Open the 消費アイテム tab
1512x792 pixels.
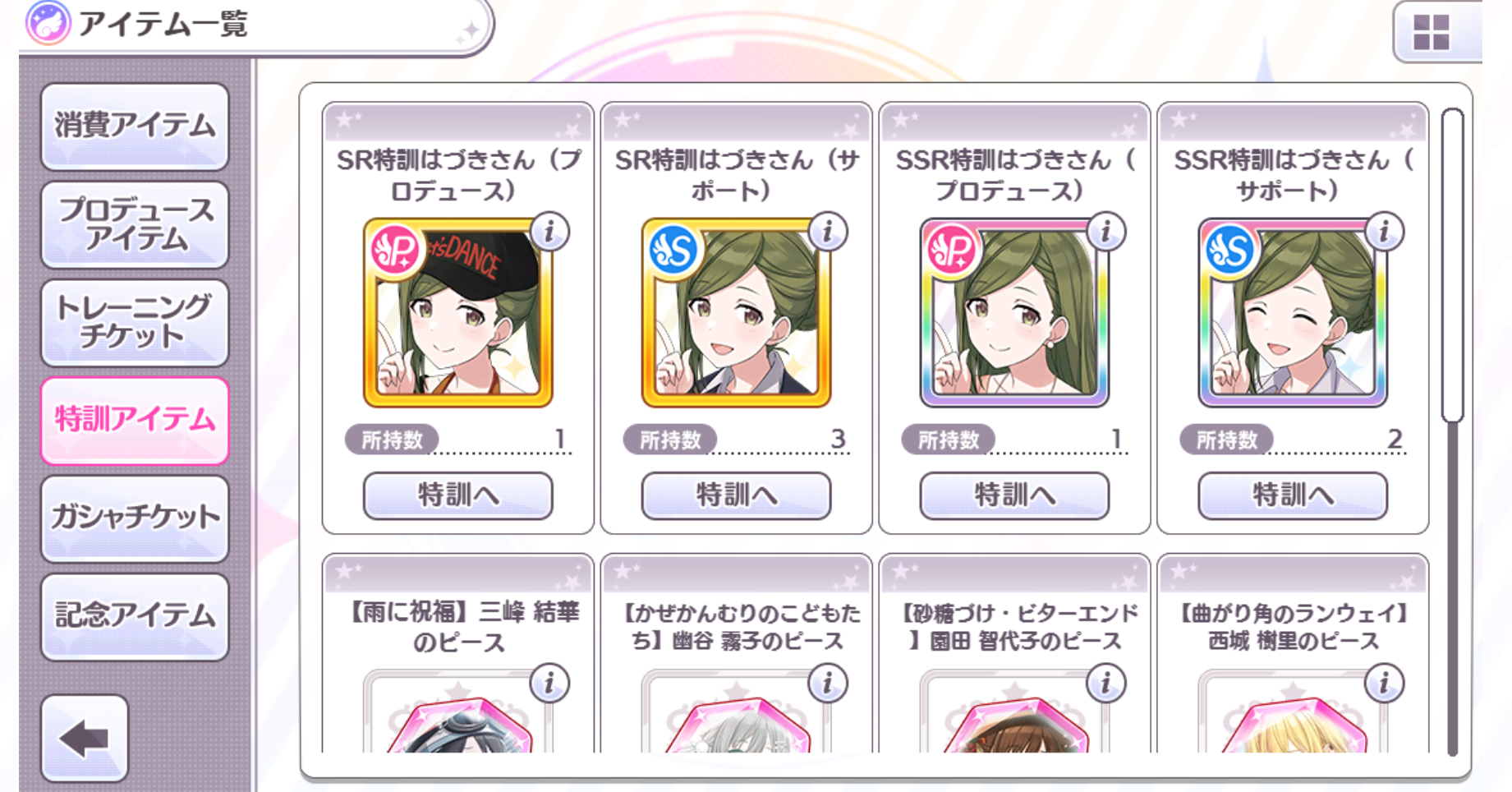[x=135, y=126]
